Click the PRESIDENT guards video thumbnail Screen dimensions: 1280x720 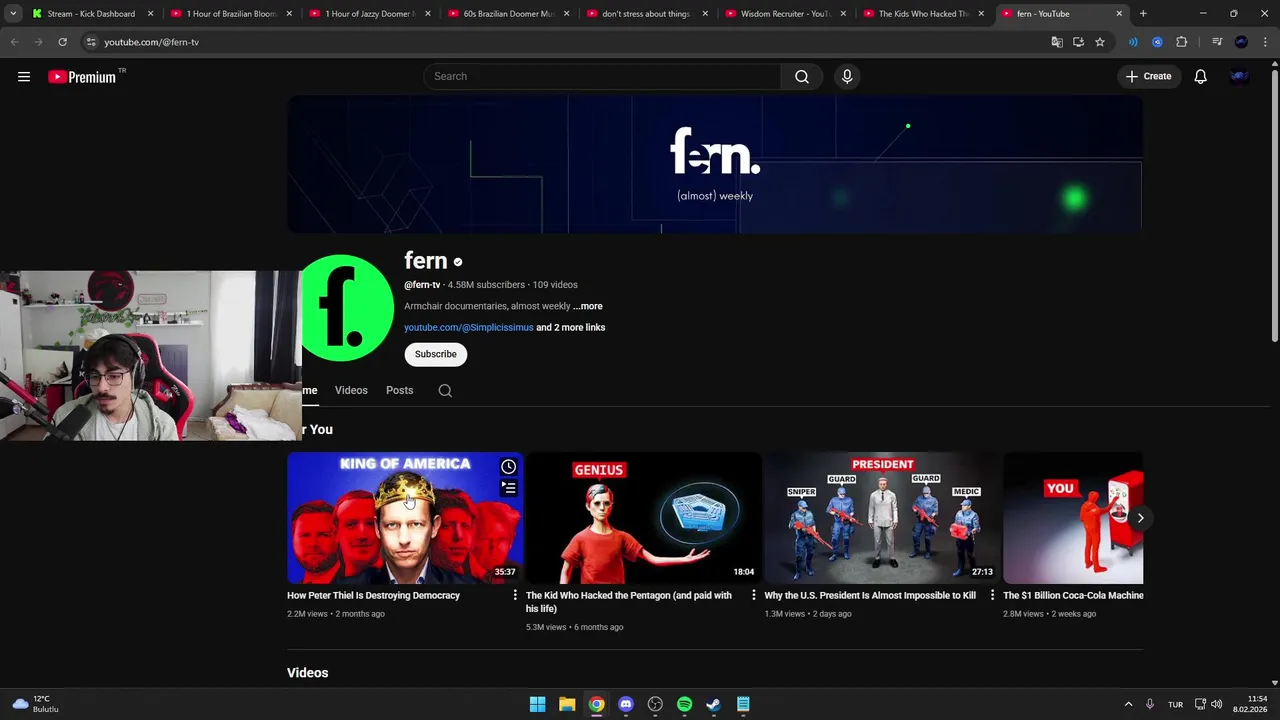882,518
